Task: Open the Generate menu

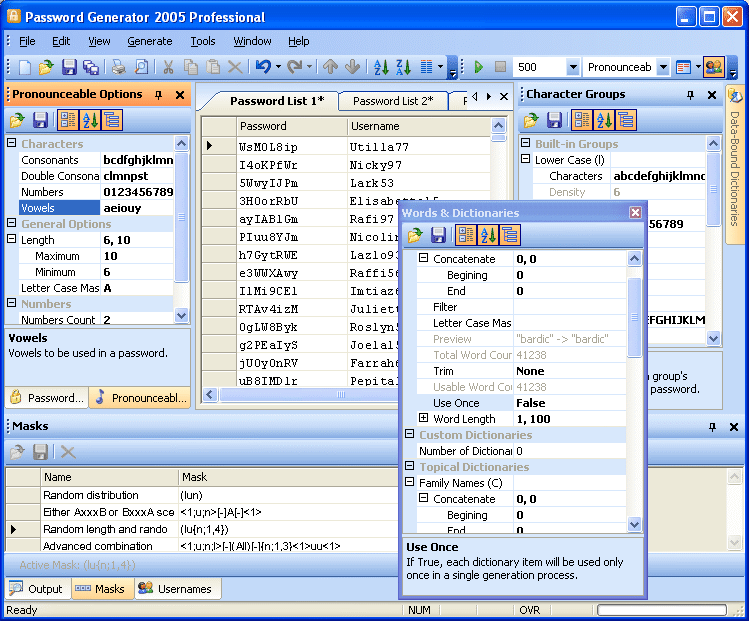Action: coord(150,41)
